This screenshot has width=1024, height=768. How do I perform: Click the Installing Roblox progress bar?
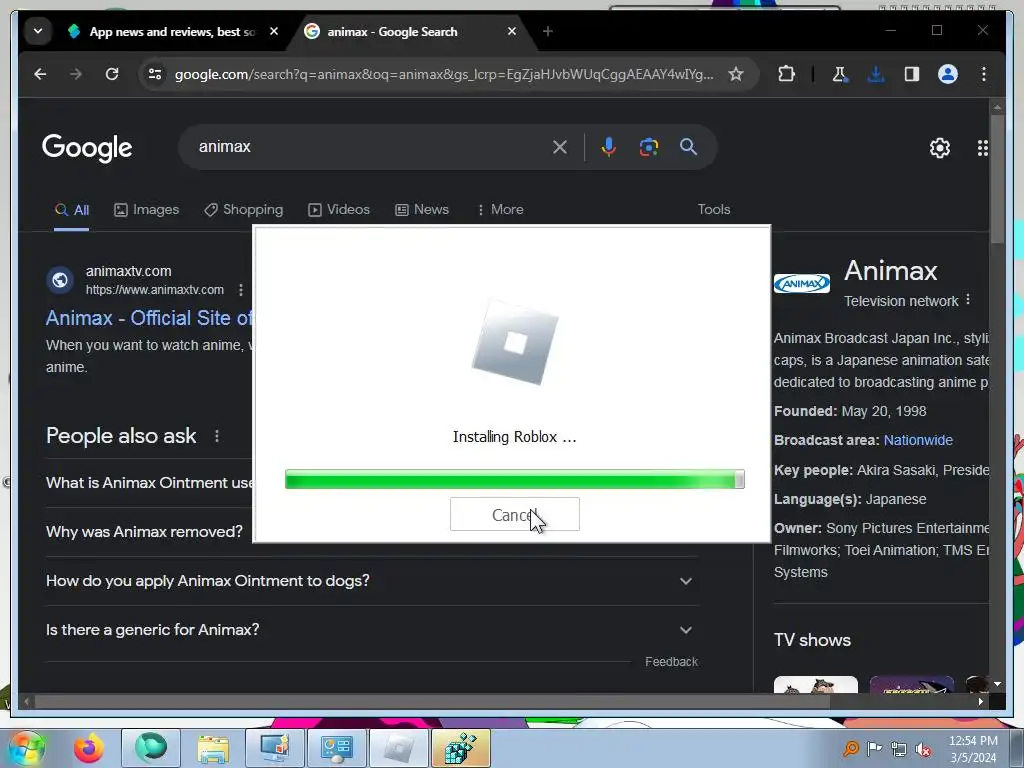point(515,479)
